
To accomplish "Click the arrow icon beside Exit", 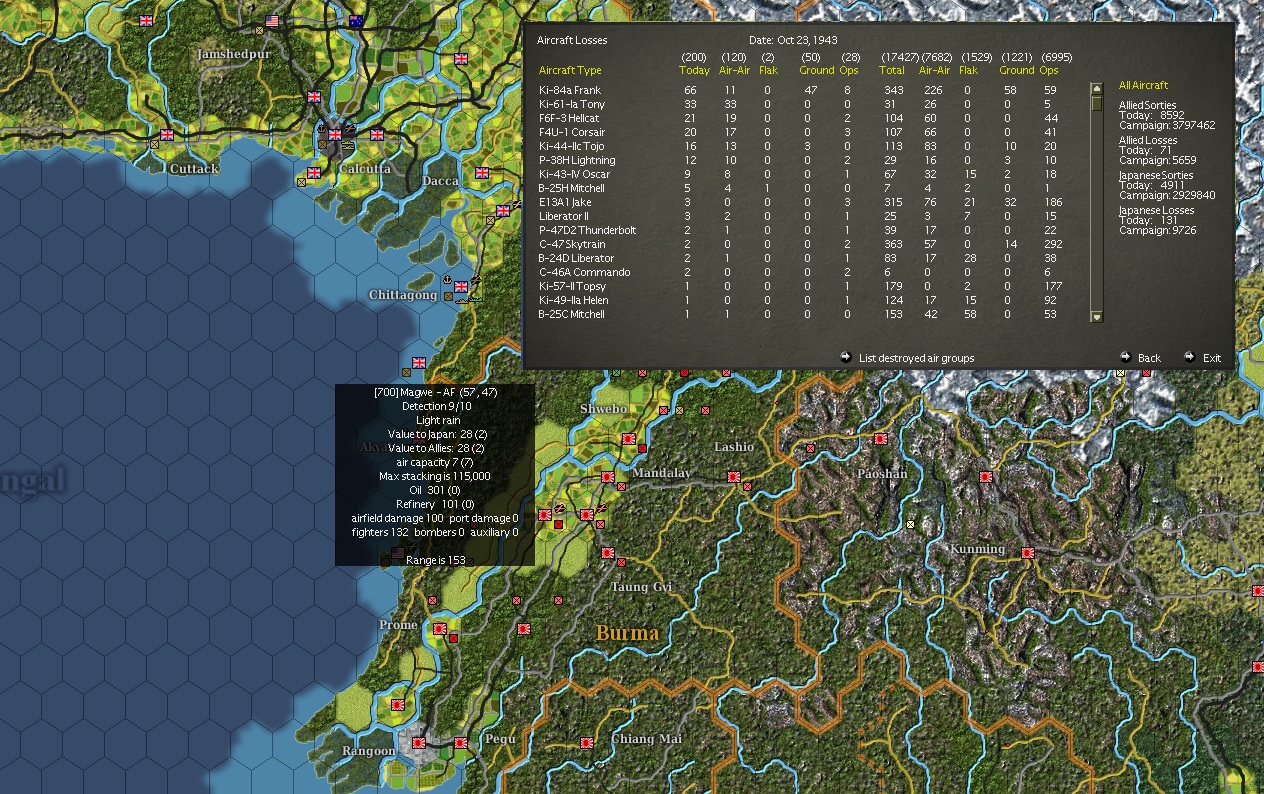I will point(1189,357).
